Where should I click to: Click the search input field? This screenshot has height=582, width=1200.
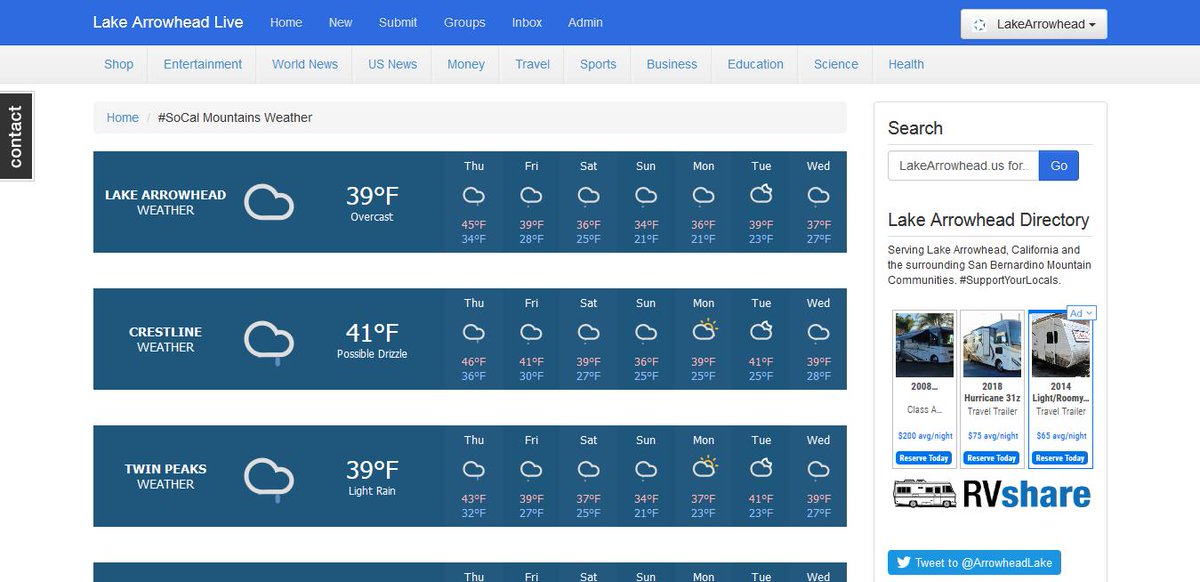pyautogui.click(x=963, y=165)
